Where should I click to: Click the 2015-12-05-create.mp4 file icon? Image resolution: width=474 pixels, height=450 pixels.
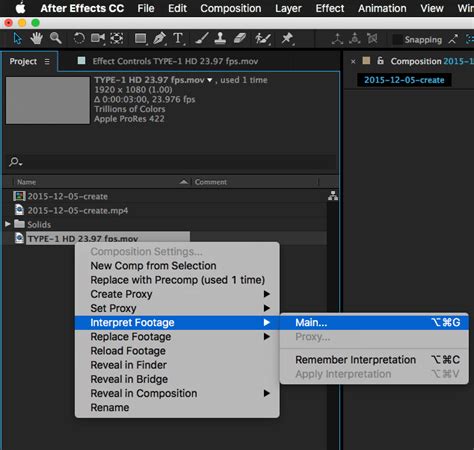[x=20, y=210]
